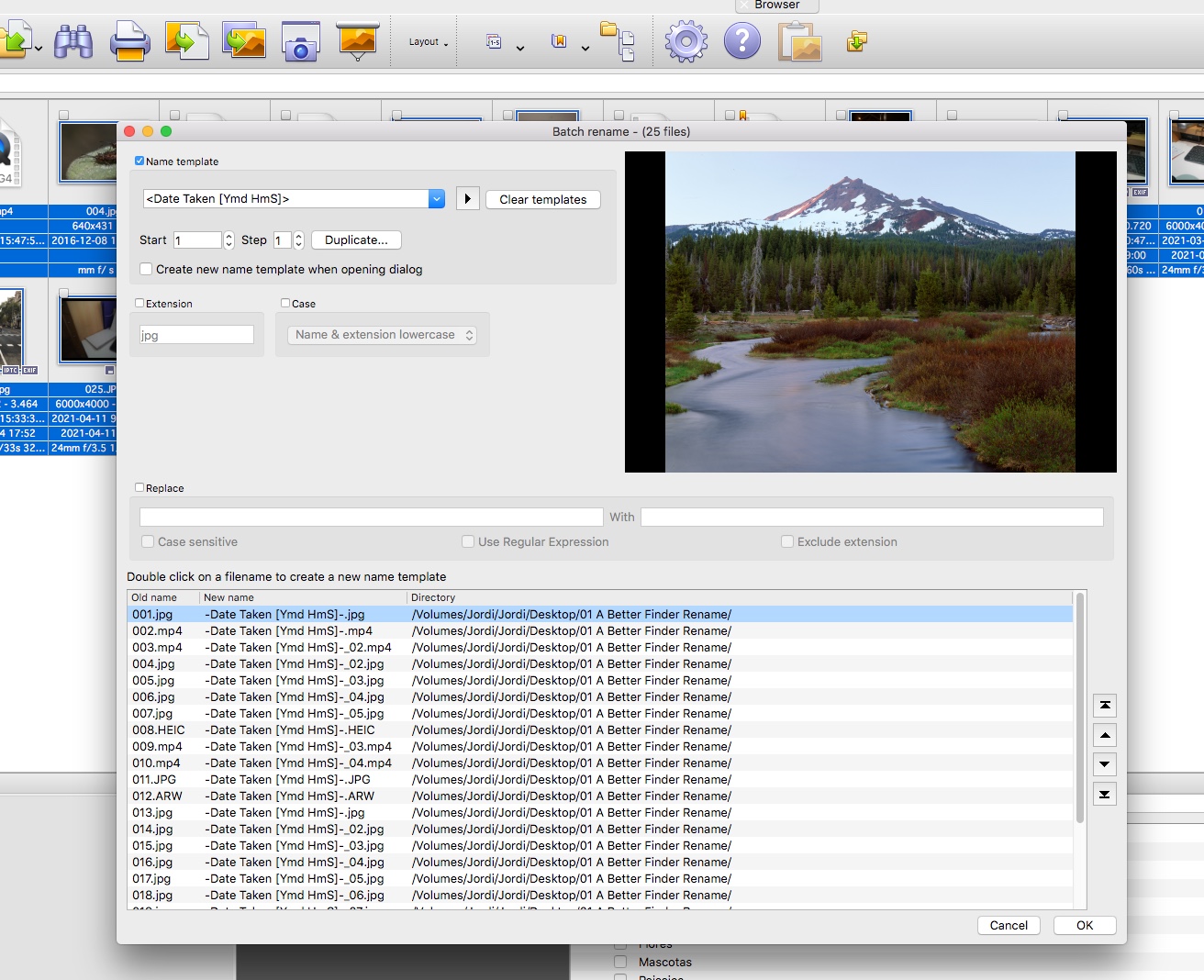Image resolution: width=1204 pixels, height=980 pixels.
Task: Uncheck the Name template checkbox
Action: coord(139,161)
